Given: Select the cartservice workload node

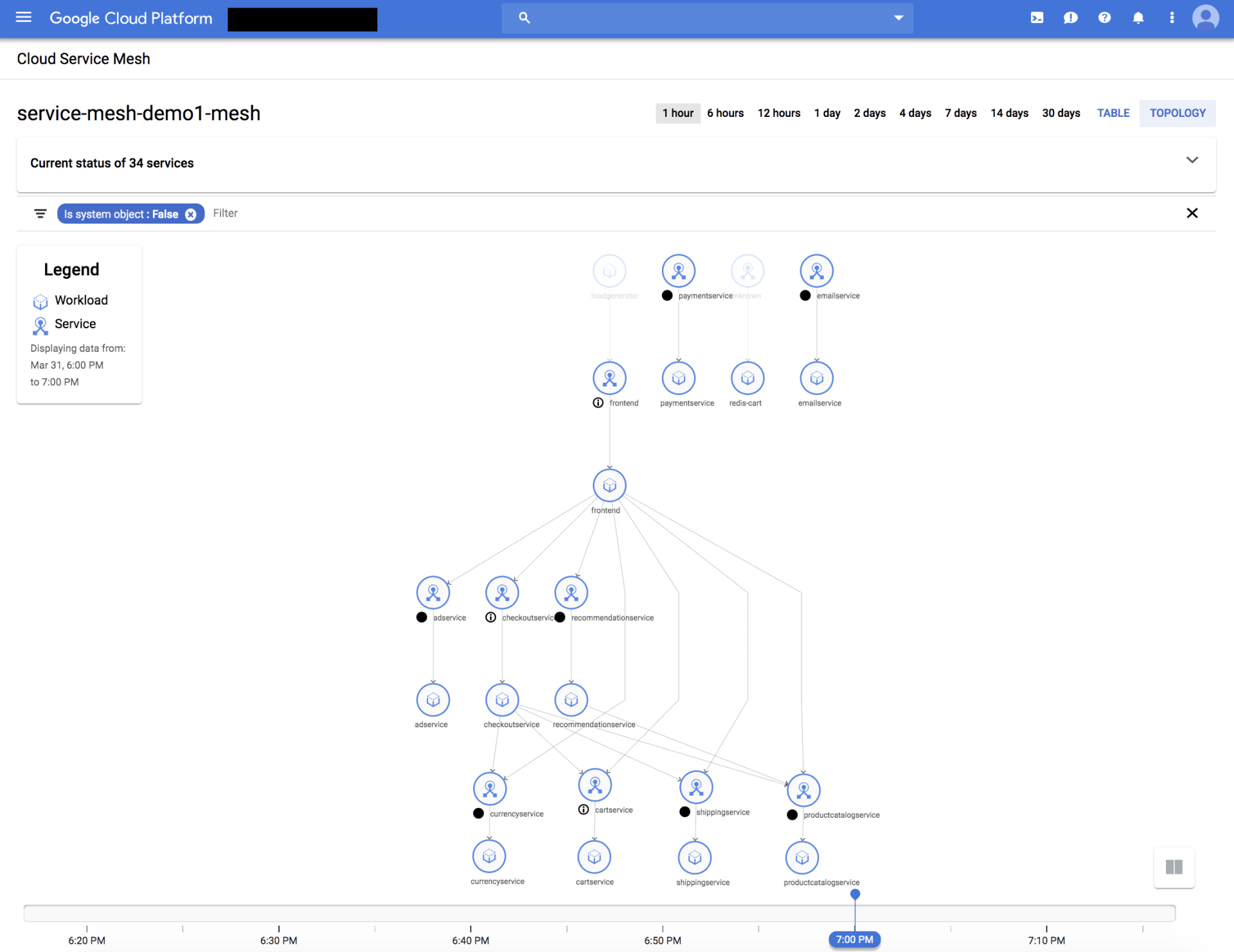Looking at the screenshot, I should point(595,857).
